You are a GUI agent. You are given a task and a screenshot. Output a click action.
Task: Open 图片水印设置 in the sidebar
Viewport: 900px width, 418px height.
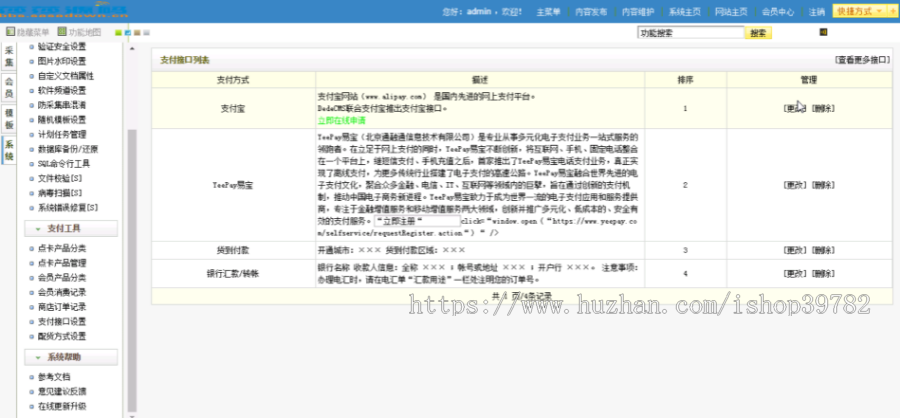tap(62, 61)
